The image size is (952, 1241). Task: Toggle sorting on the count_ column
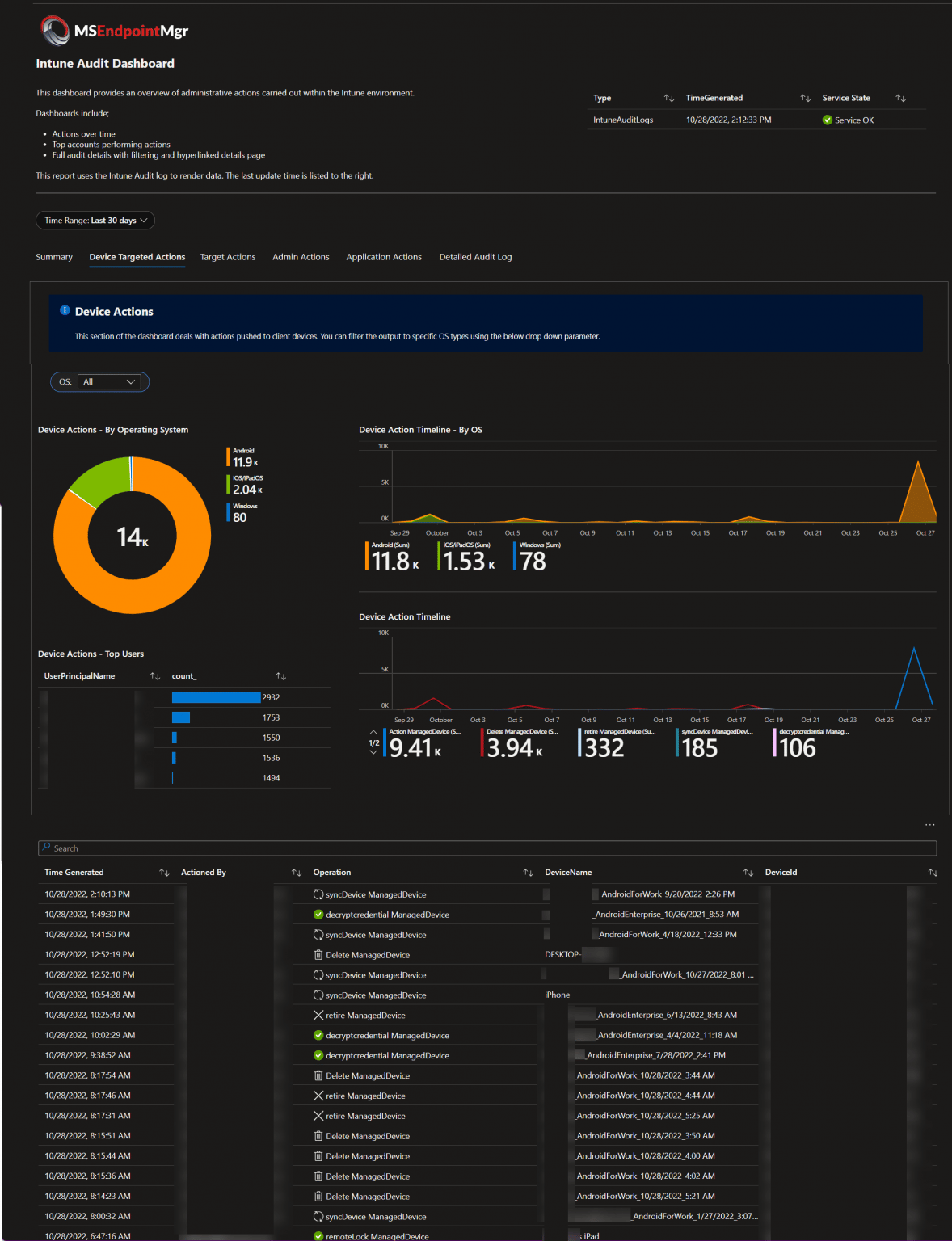click(280, 675)
